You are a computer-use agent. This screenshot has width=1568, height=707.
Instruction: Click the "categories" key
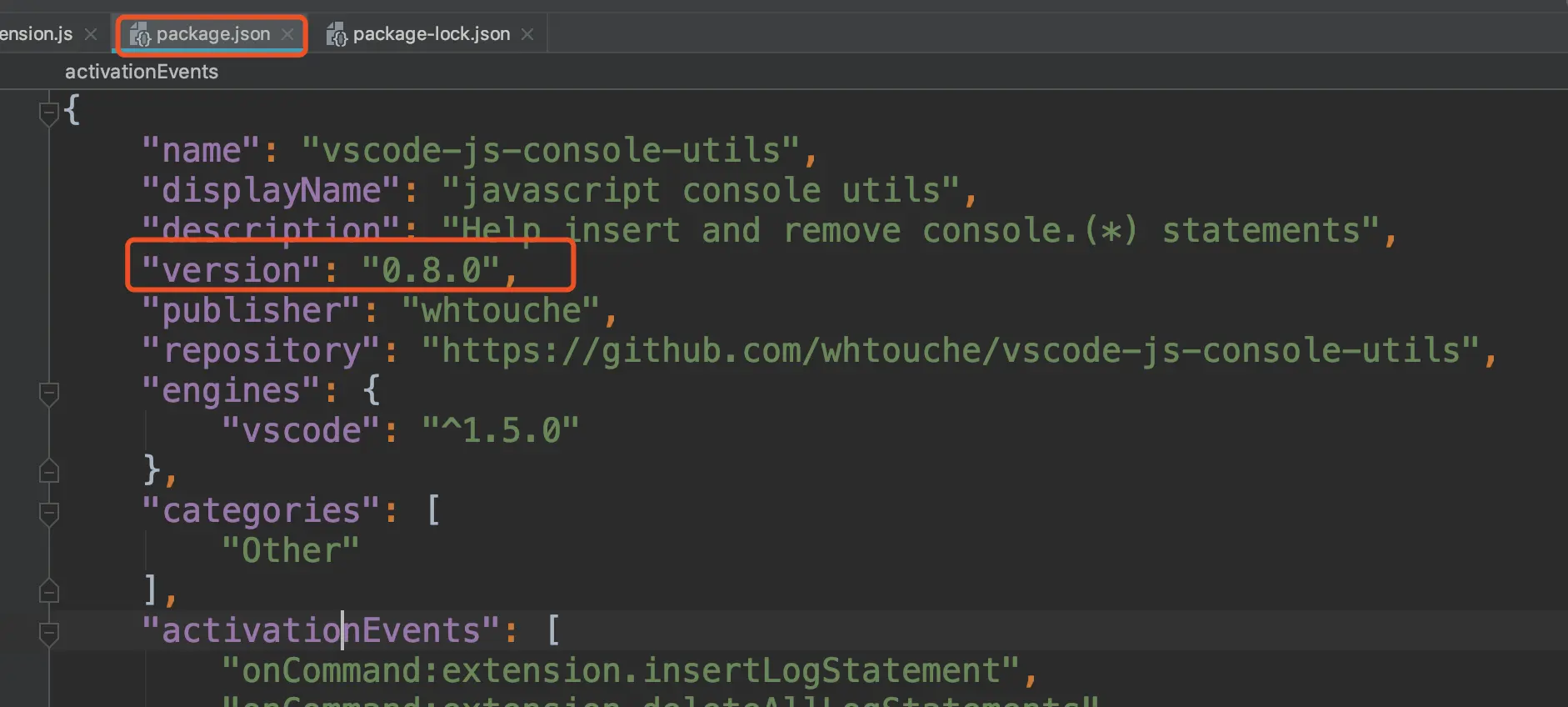click(x=261, y=511)
